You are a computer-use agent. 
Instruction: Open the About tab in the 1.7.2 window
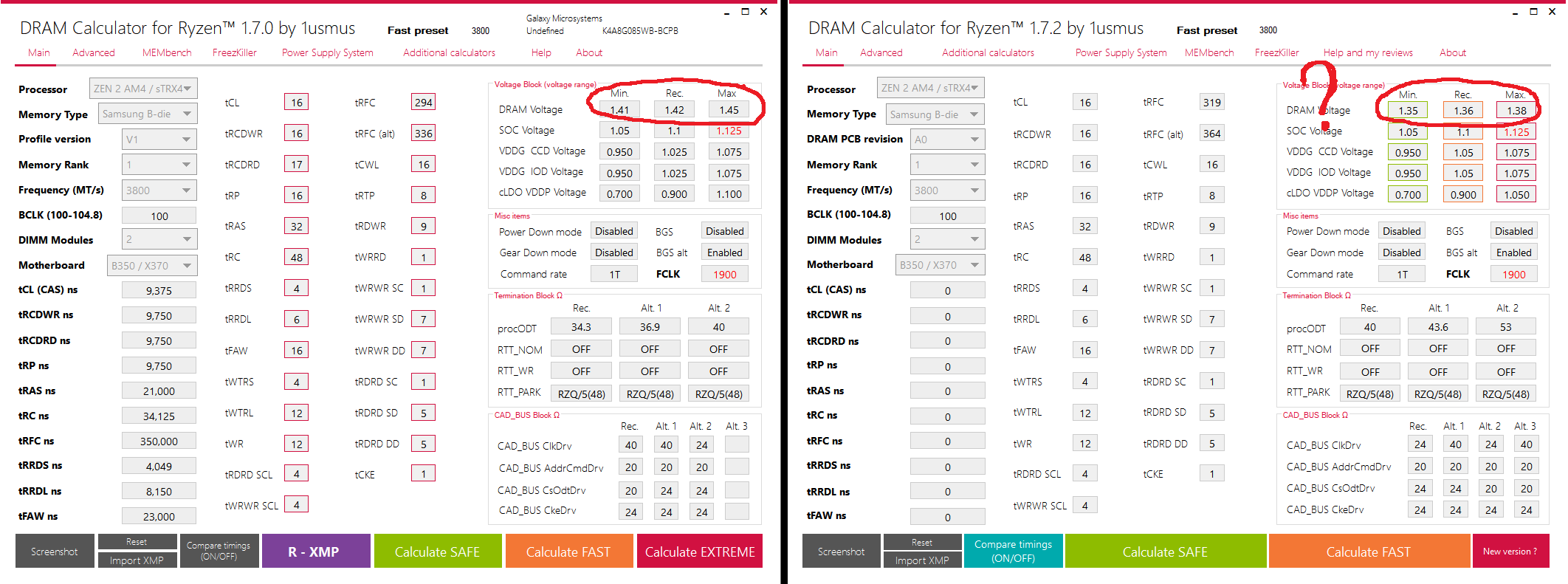[x=1453, y=52]
